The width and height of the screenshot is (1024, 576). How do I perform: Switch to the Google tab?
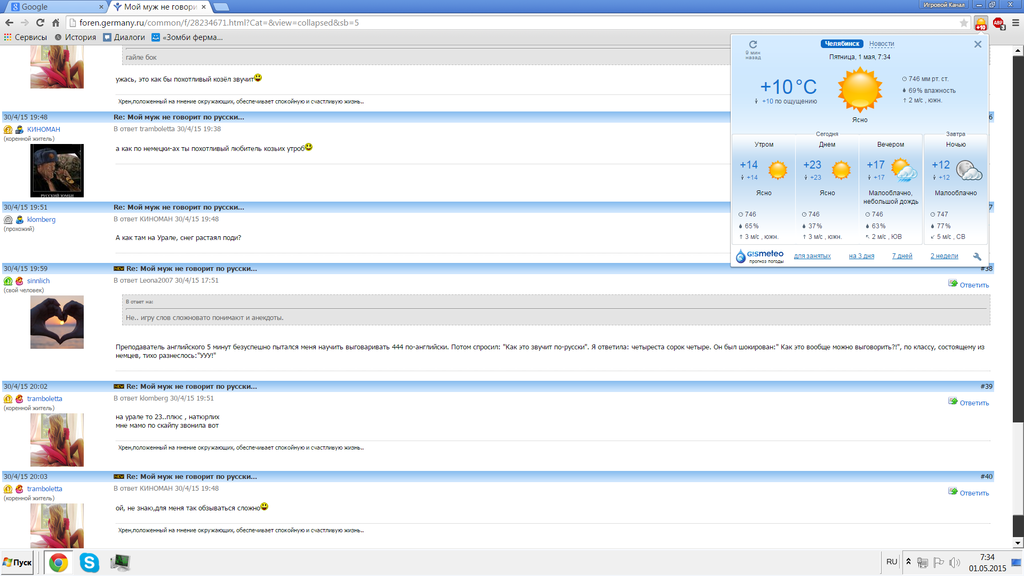tap(56, 7)
